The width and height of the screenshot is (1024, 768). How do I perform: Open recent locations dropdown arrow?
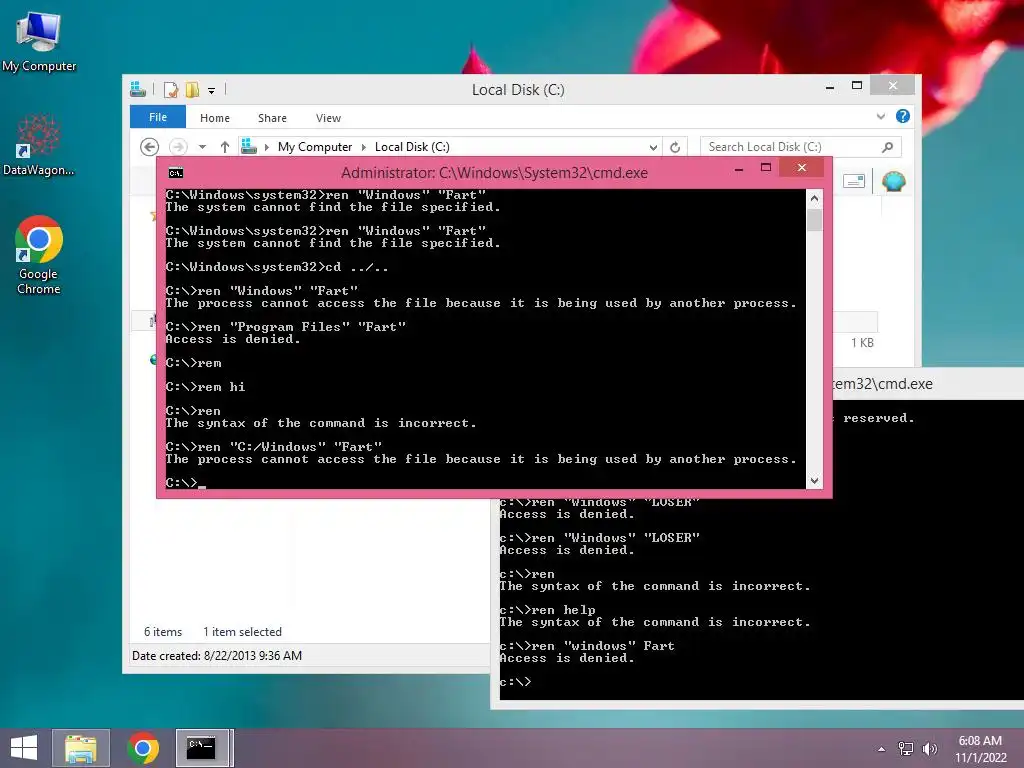[202, 147]
